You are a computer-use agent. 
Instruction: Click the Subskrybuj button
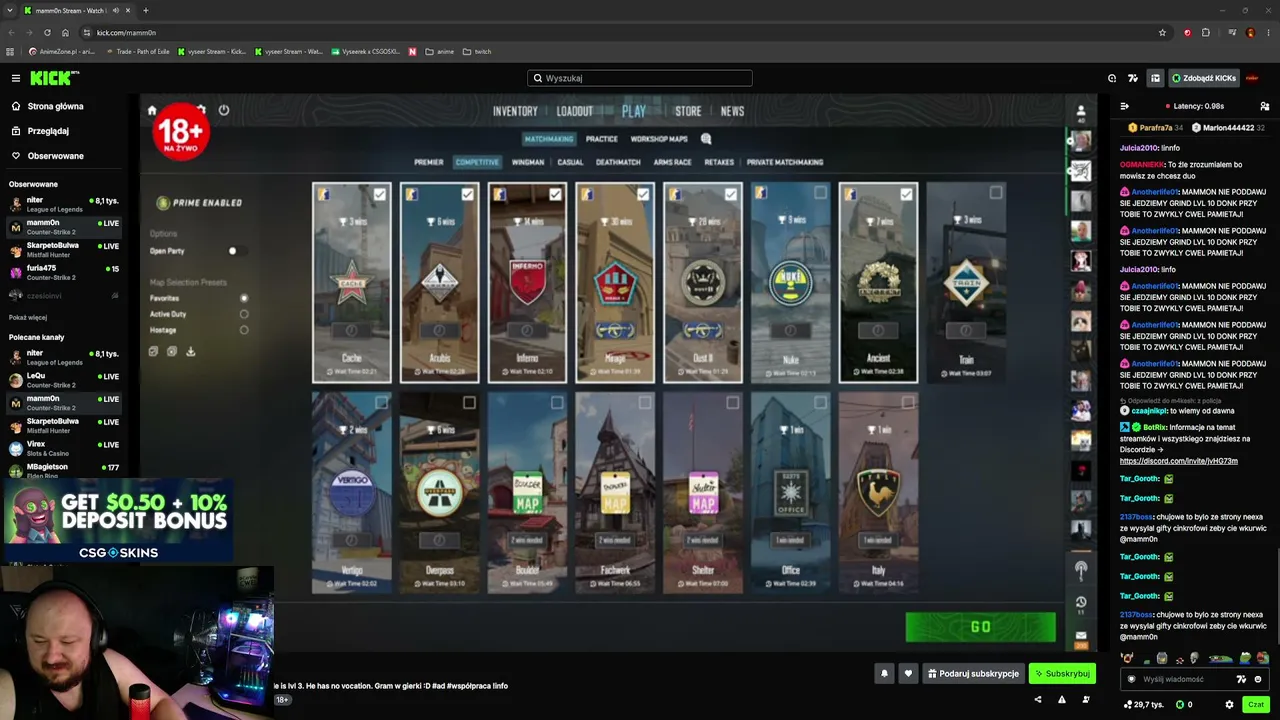[x=1062, y=674]
